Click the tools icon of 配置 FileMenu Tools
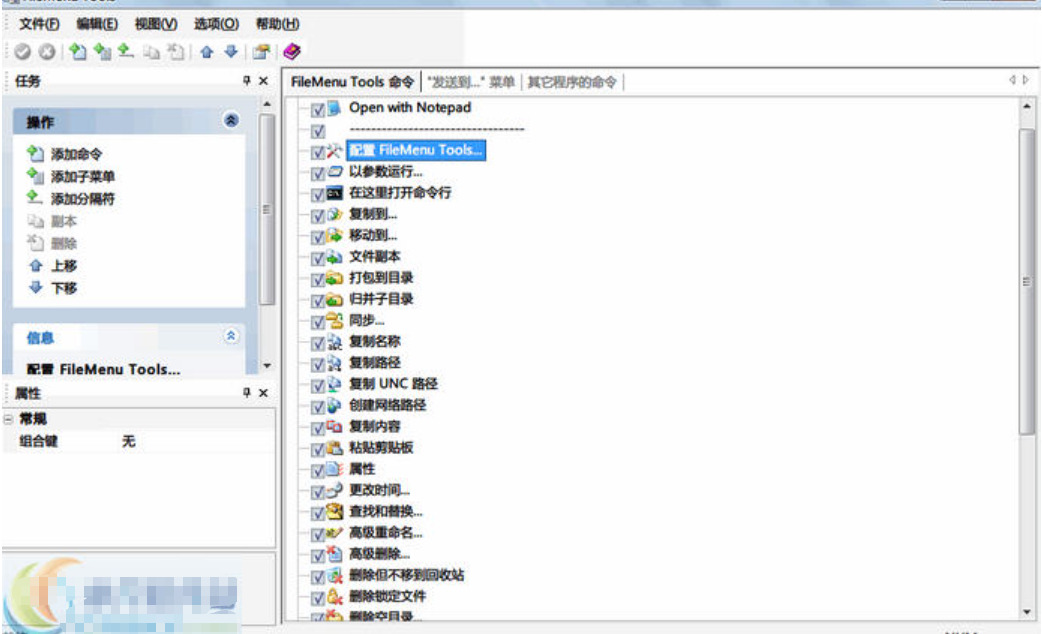The height and width of the screenshot is (634, 1042). [334, 151]
